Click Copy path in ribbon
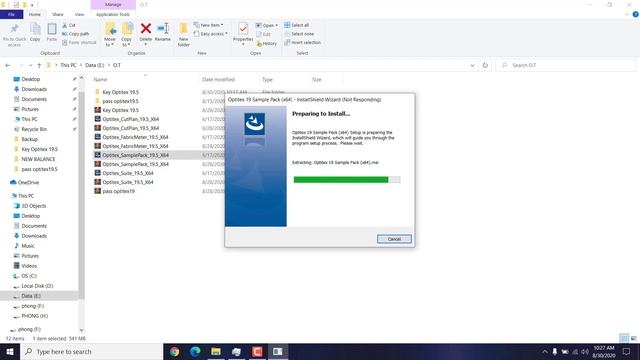This screenshot has width=640, height=360. (76, 34)
